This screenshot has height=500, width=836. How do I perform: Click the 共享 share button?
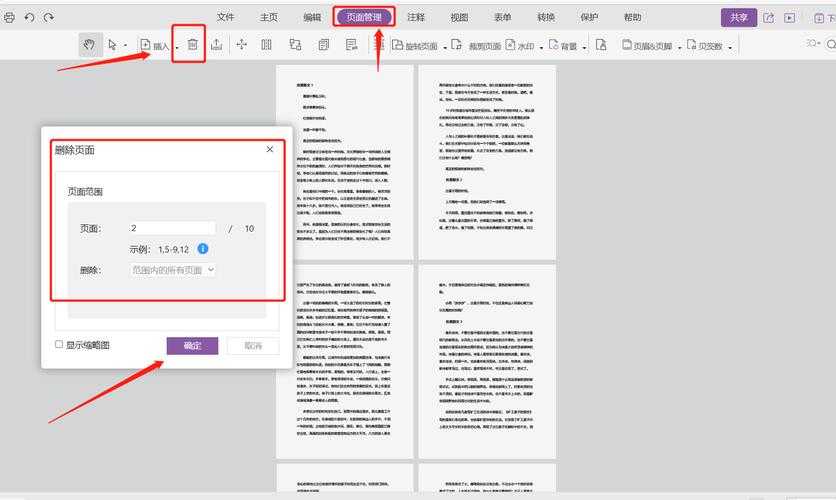point(738,17)
